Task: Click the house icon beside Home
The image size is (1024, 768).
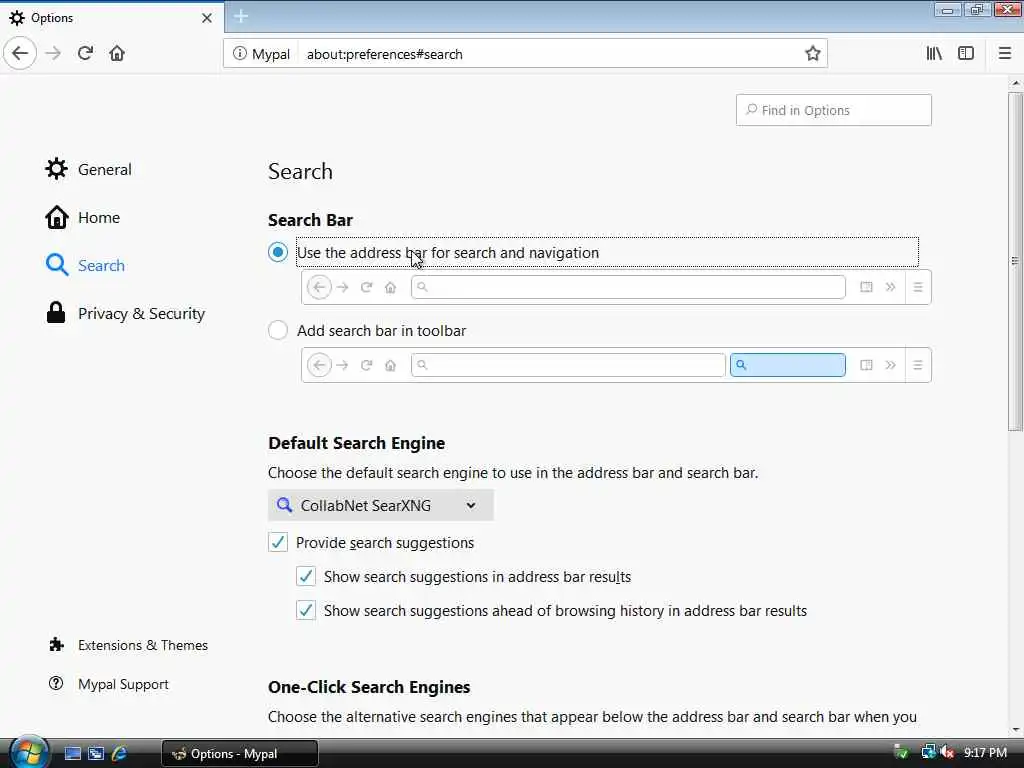Action: point(57,217)
